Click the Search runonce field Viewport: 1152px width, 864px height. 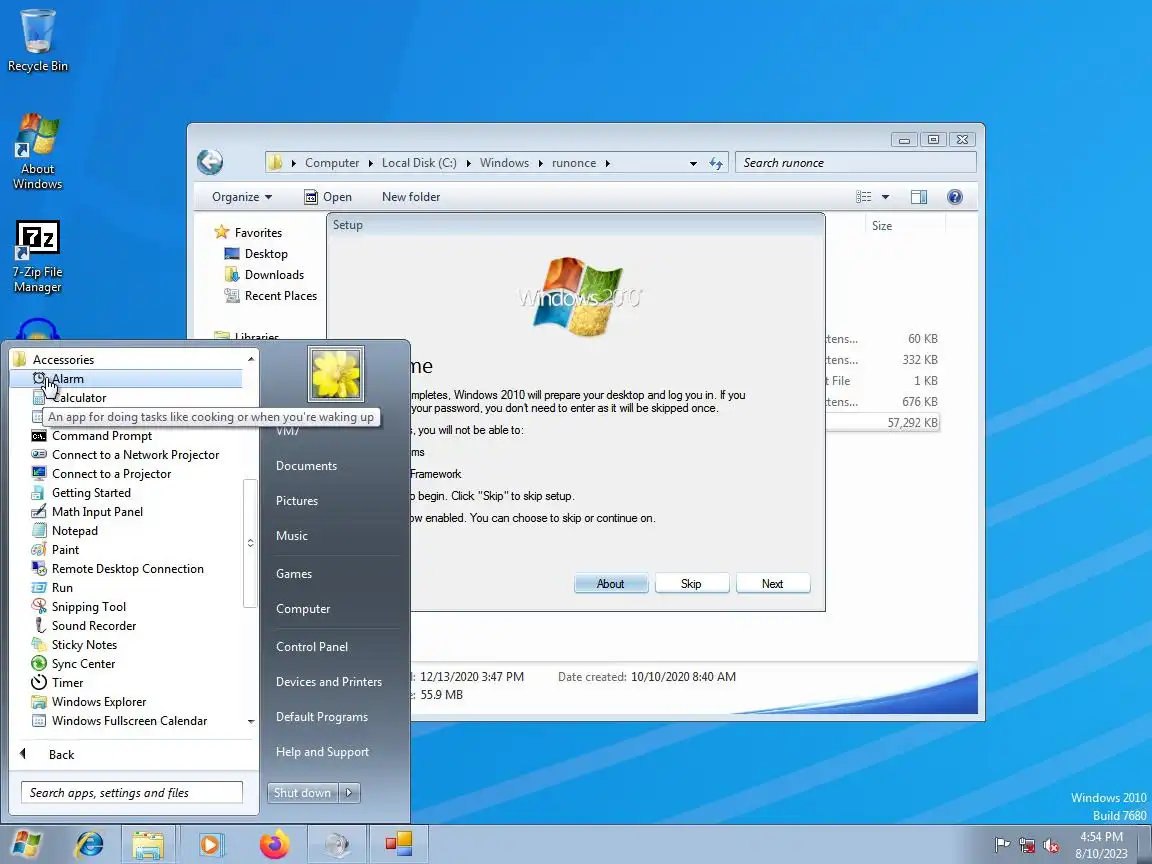click(x=856, y=163)
